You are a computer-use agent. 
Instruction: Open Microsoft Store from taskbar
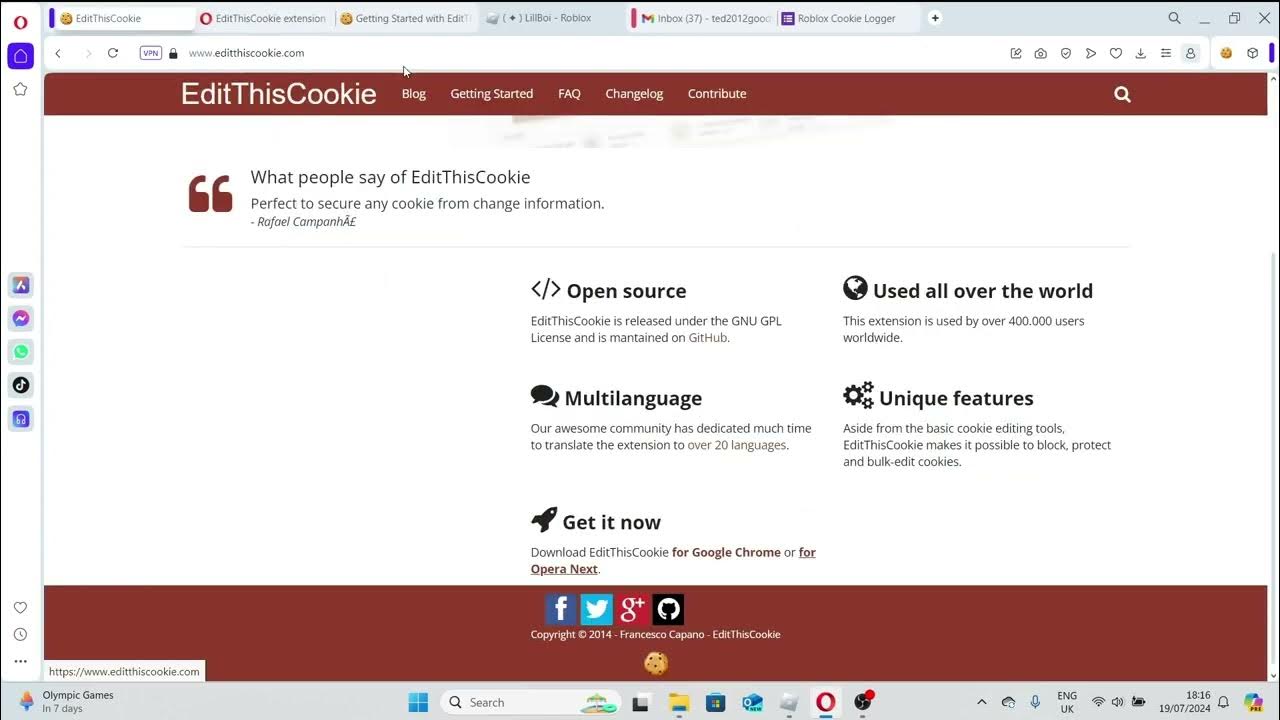(715, 702)
